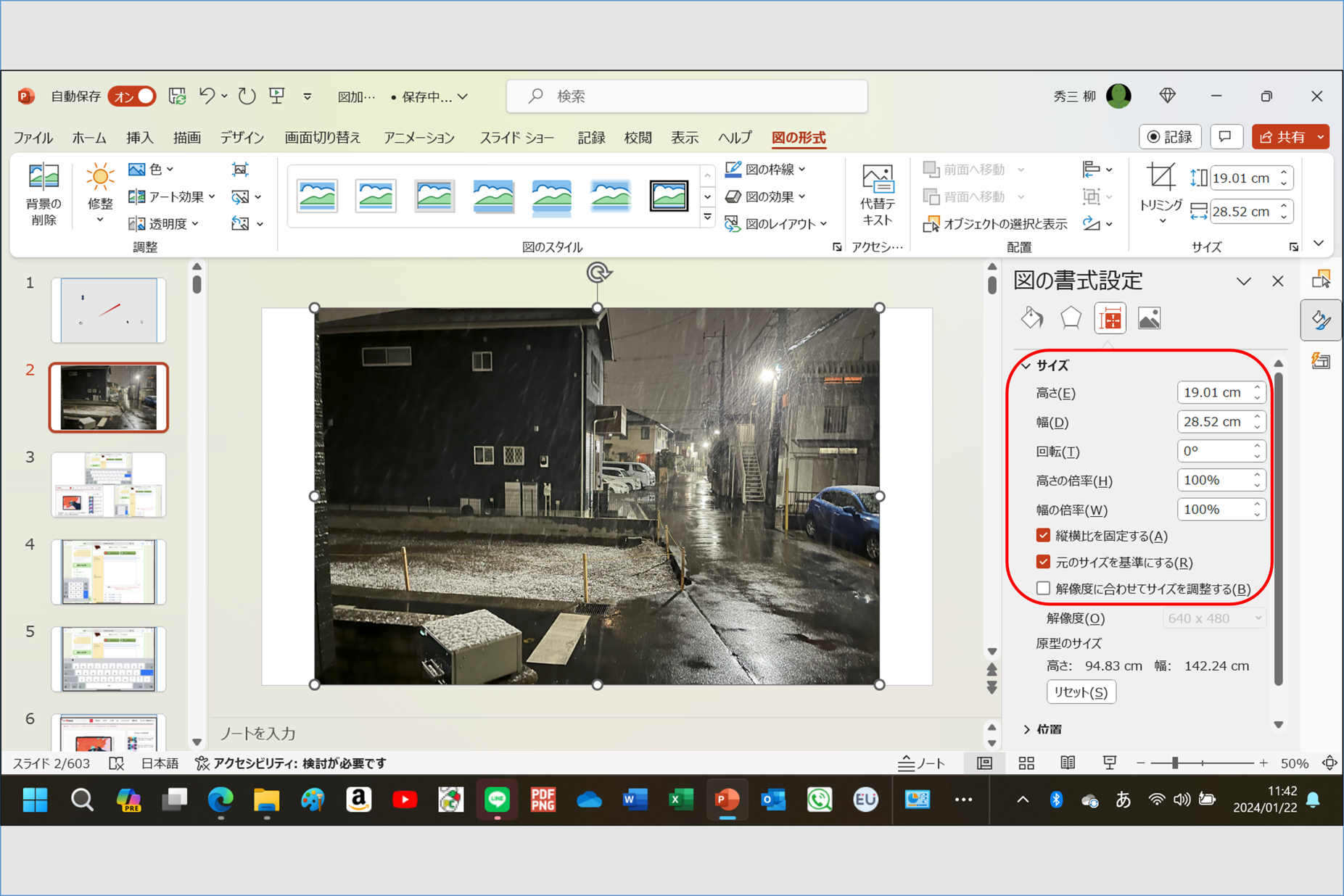Open the 修整 corrections tool
The width and height of the screenshot is (1344, 896).
click(x=100, y=194)
